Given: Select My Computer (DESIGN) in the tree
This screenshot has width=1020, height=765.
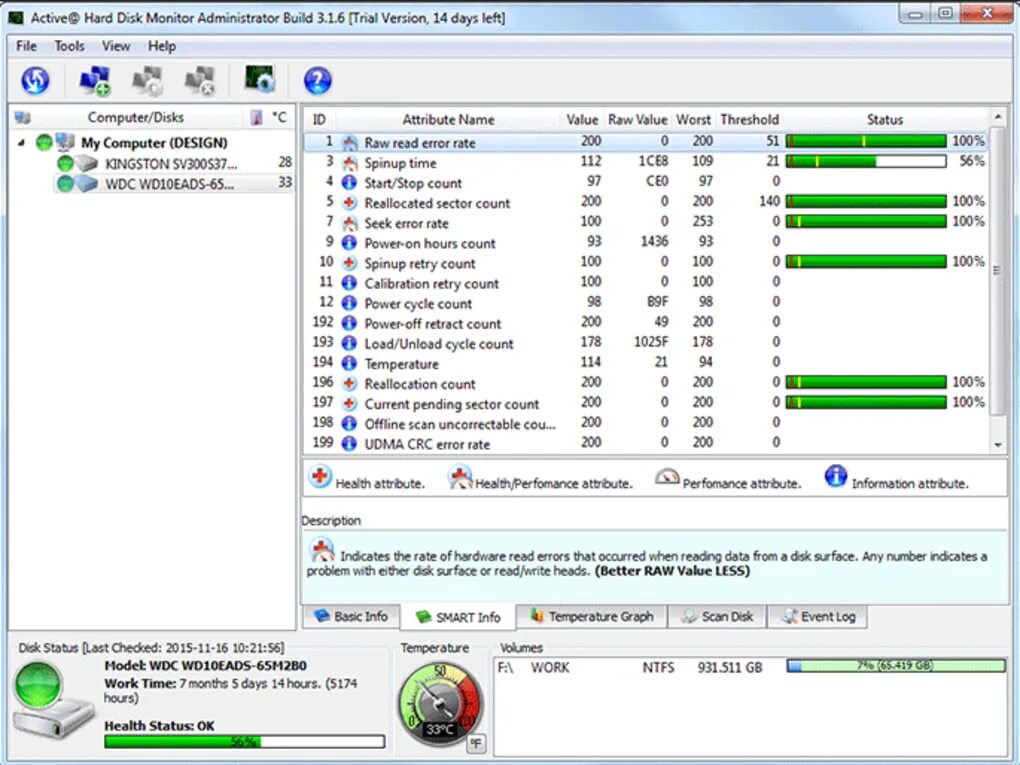Looking at the screenshot, I should click(x=154, y=142).
